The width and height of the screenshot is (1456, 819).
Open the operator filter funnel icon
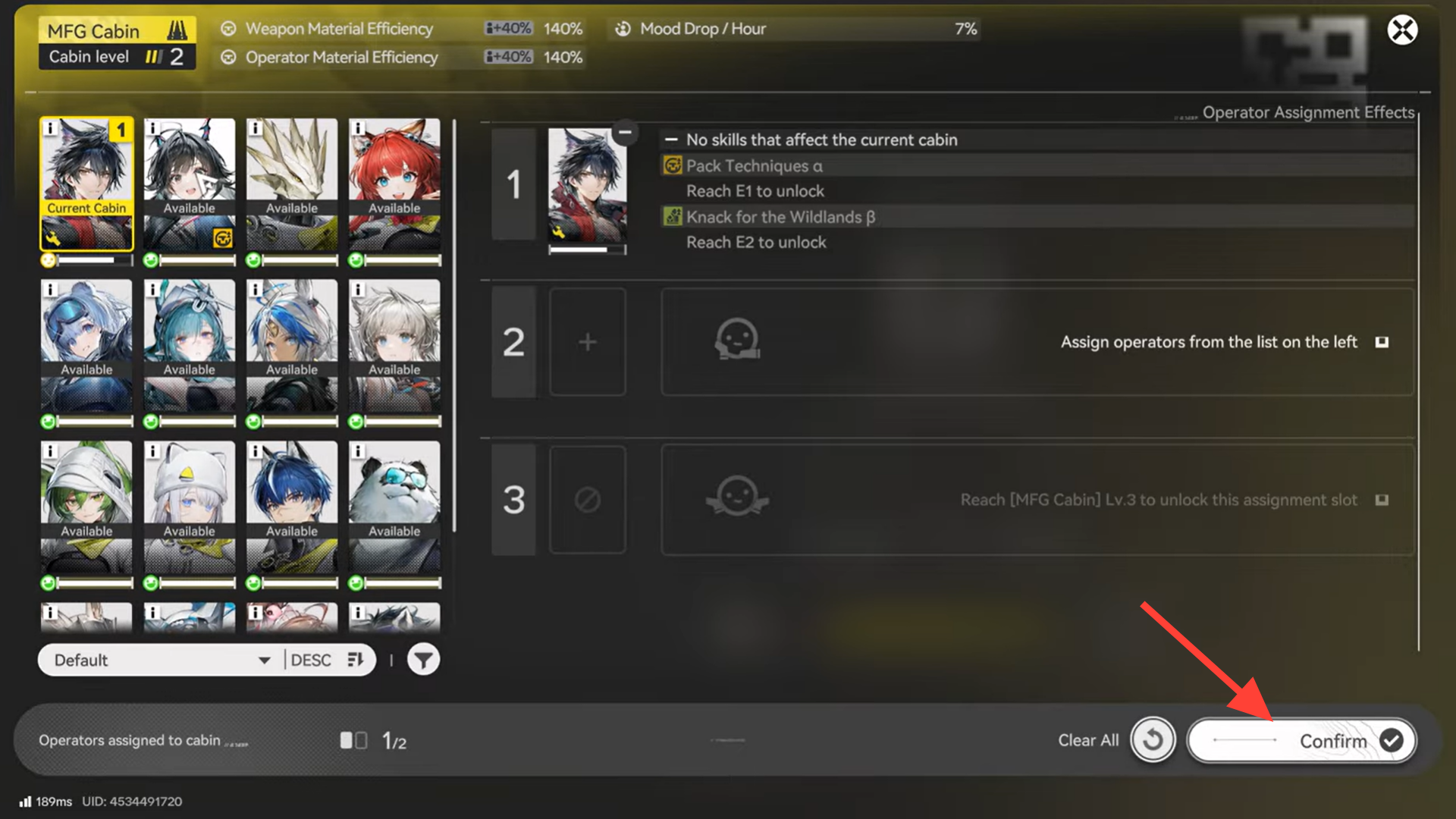[x=423, y=660]
